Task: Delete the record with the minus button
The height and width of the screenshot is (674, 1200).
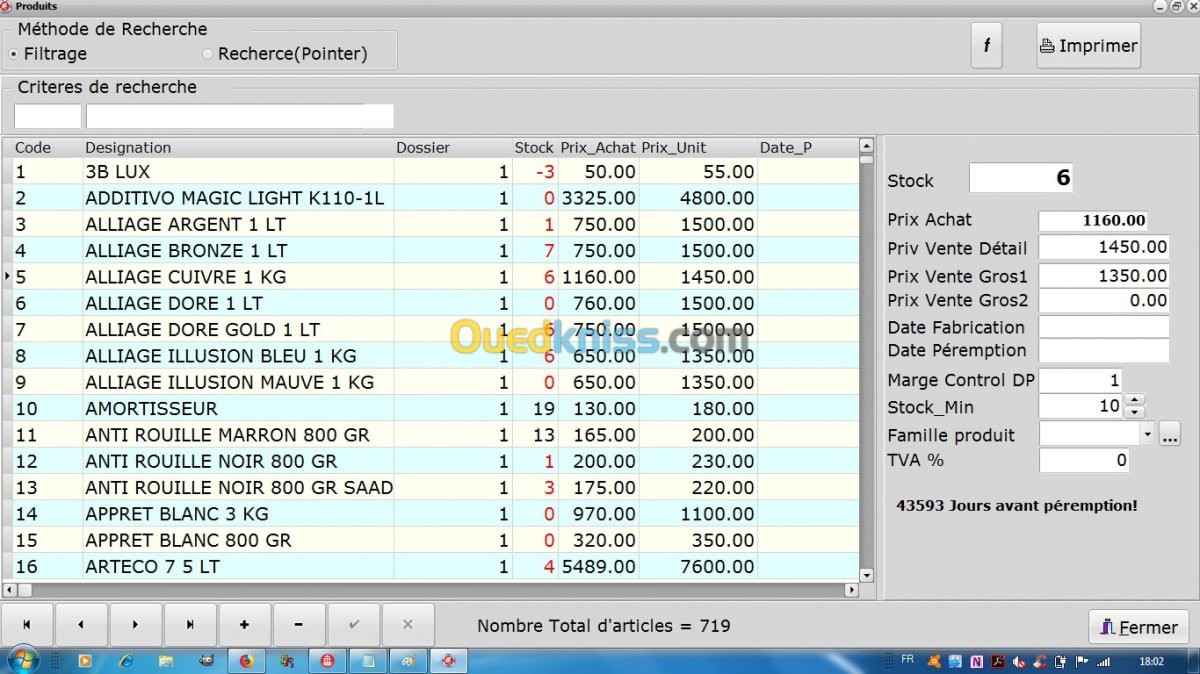Action: 299,625
